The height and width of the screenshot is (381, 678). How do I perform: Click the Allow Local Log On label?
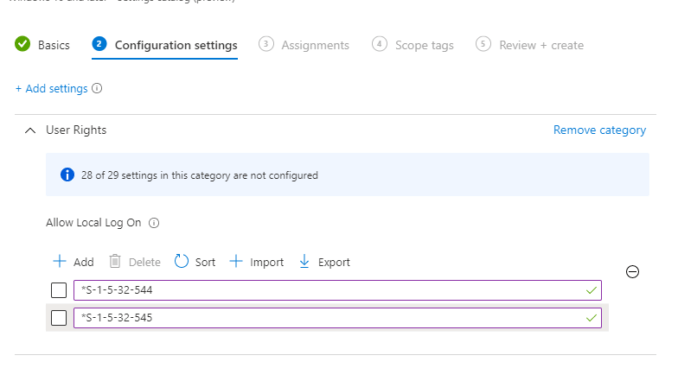(x=93, y=223)
